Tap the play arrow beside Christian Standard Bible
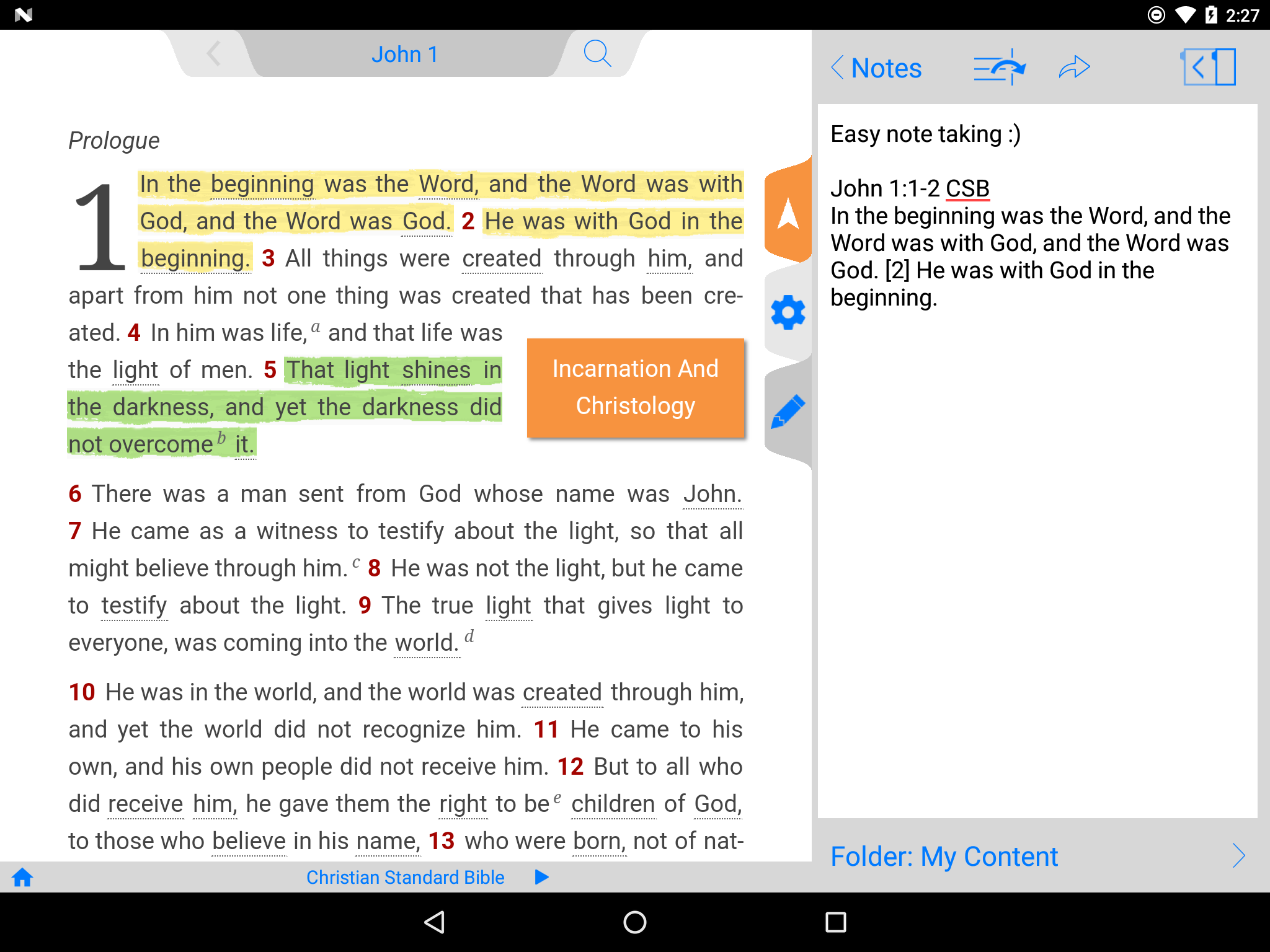The width and height of the screenshot is (1270, 952). click(541, 877)
